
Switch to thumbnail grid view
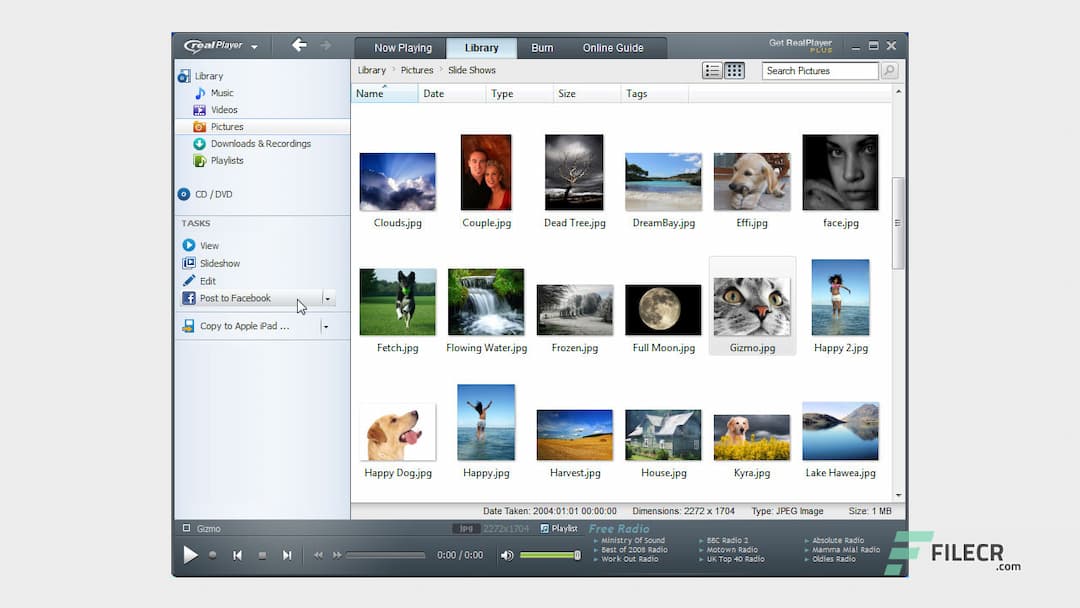tap(736, 70)
